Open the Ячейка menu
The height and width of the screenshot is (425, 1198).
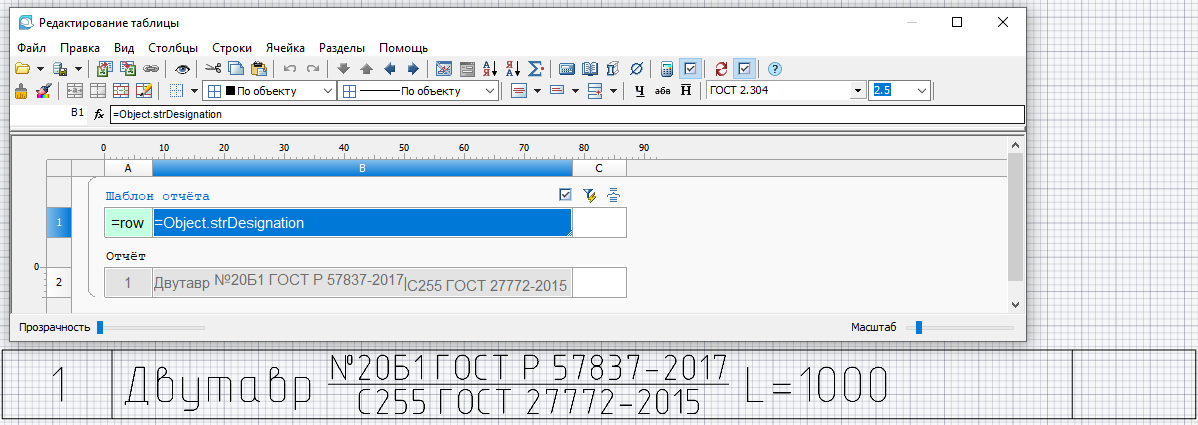coord(285,47)
